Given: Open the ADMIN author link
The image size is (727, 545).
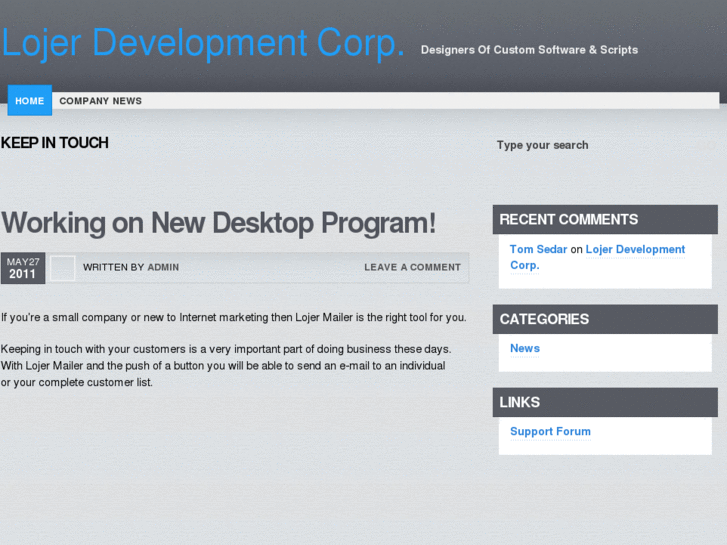Looking at the screenshot, I should click(163, 267).
